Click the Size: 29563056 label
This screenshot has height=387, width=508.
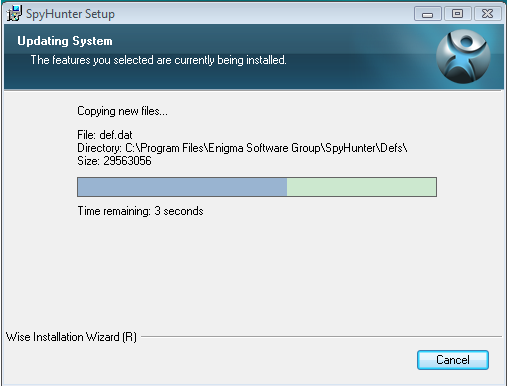pyautogui.click(x=114, y=161)
